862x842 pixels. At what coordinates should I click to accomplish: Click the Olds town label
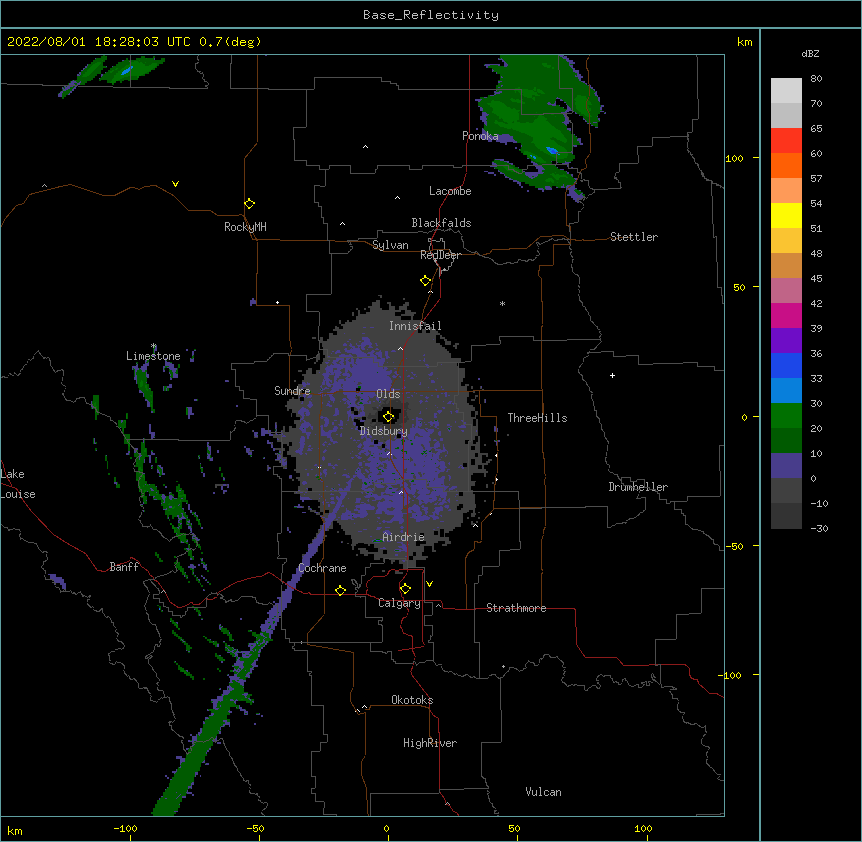[388, 394]
